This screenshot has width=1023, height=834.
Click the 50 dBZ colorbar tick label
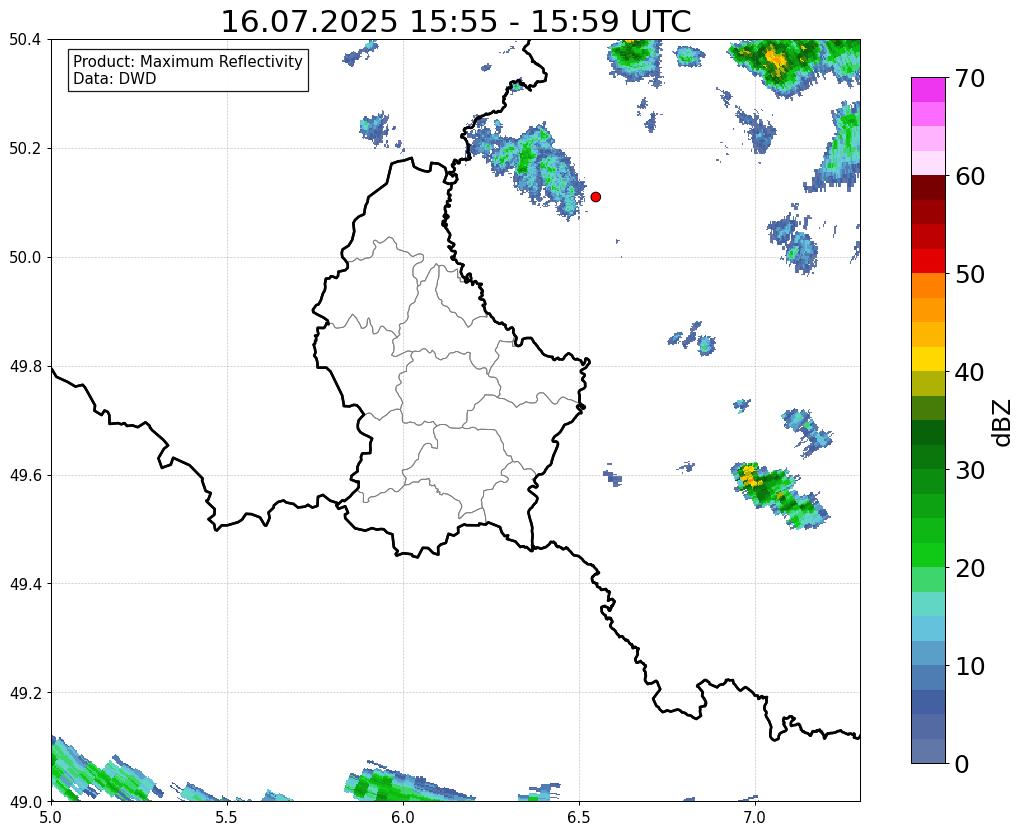[x=969, y=274]
